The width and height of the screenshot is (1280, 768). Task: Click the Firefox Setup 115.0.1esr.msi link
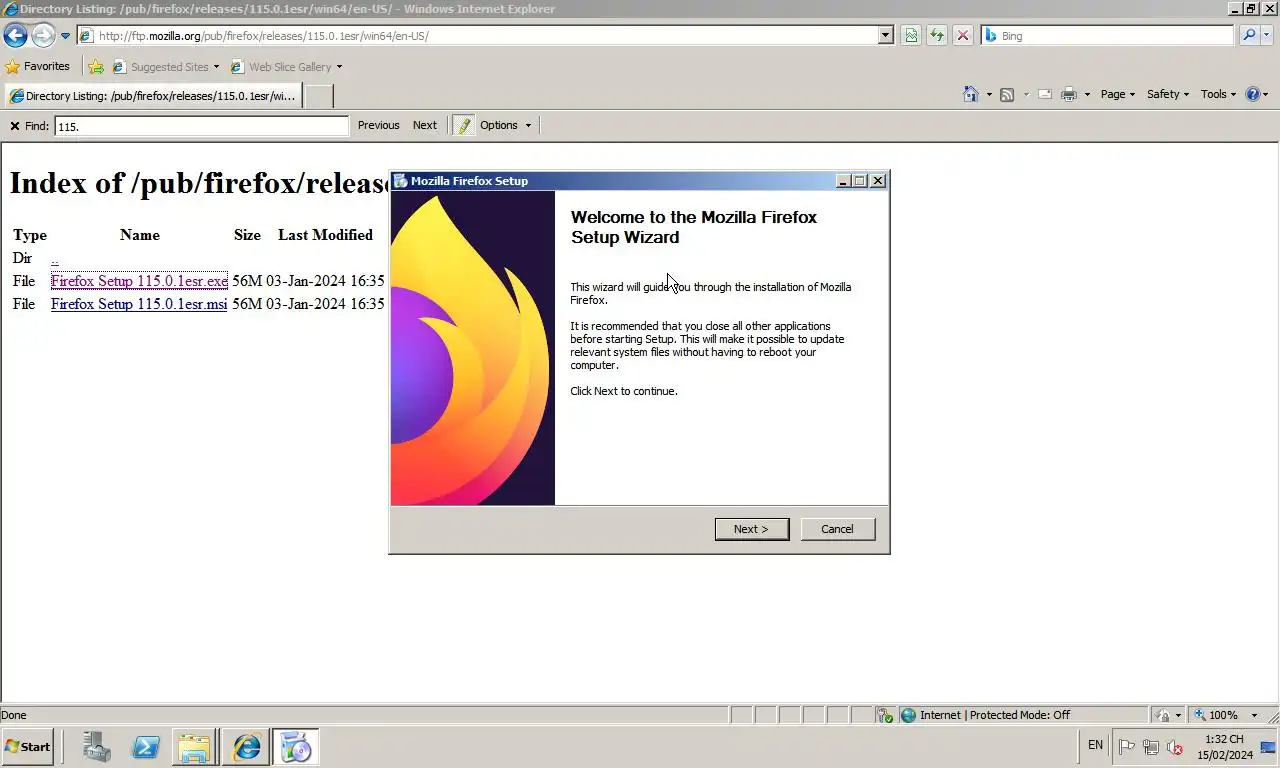139,304
